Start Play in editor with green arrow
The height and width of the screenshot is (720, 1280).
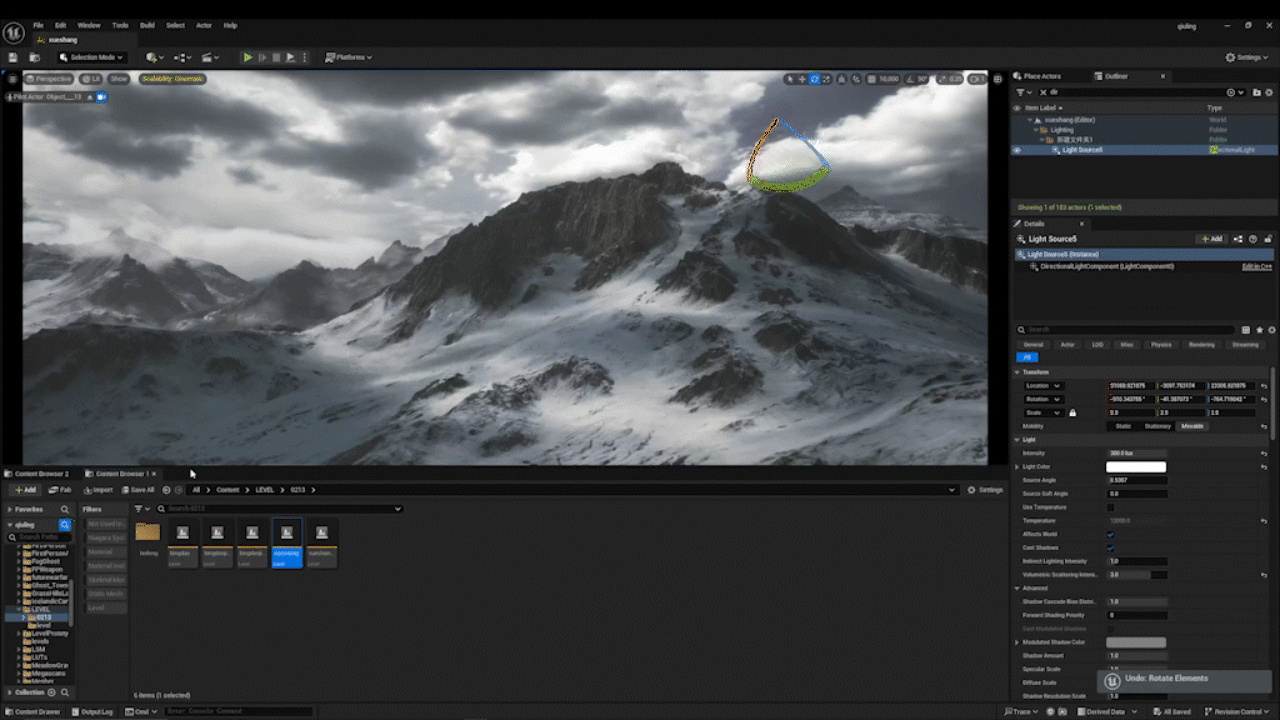(x=248, y=57)
